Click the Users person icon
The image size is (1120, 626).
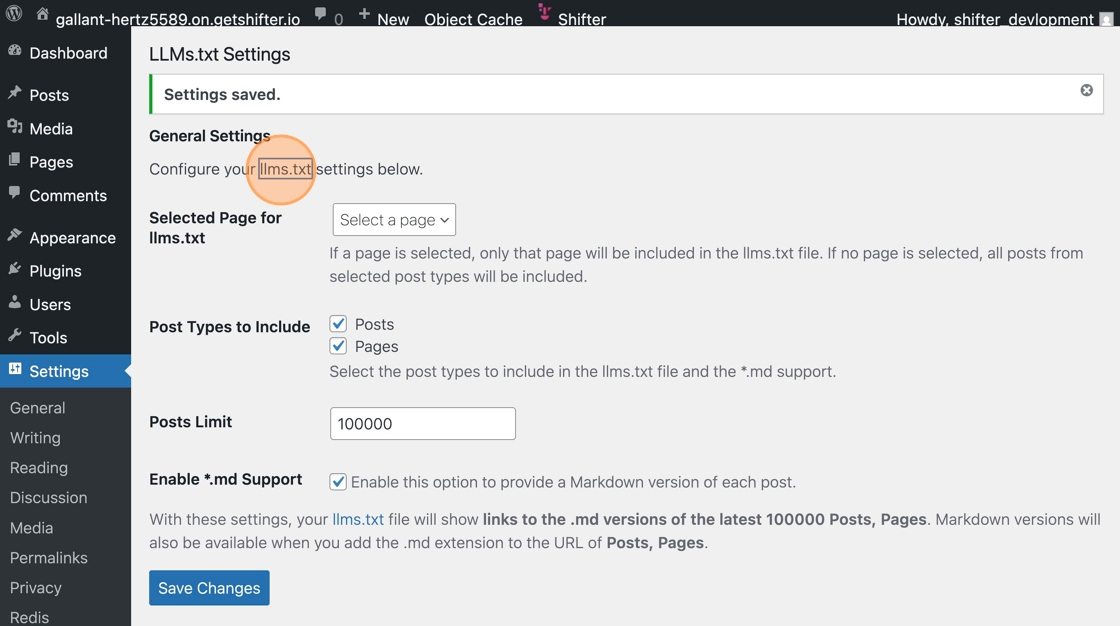[x=14, y=302]
